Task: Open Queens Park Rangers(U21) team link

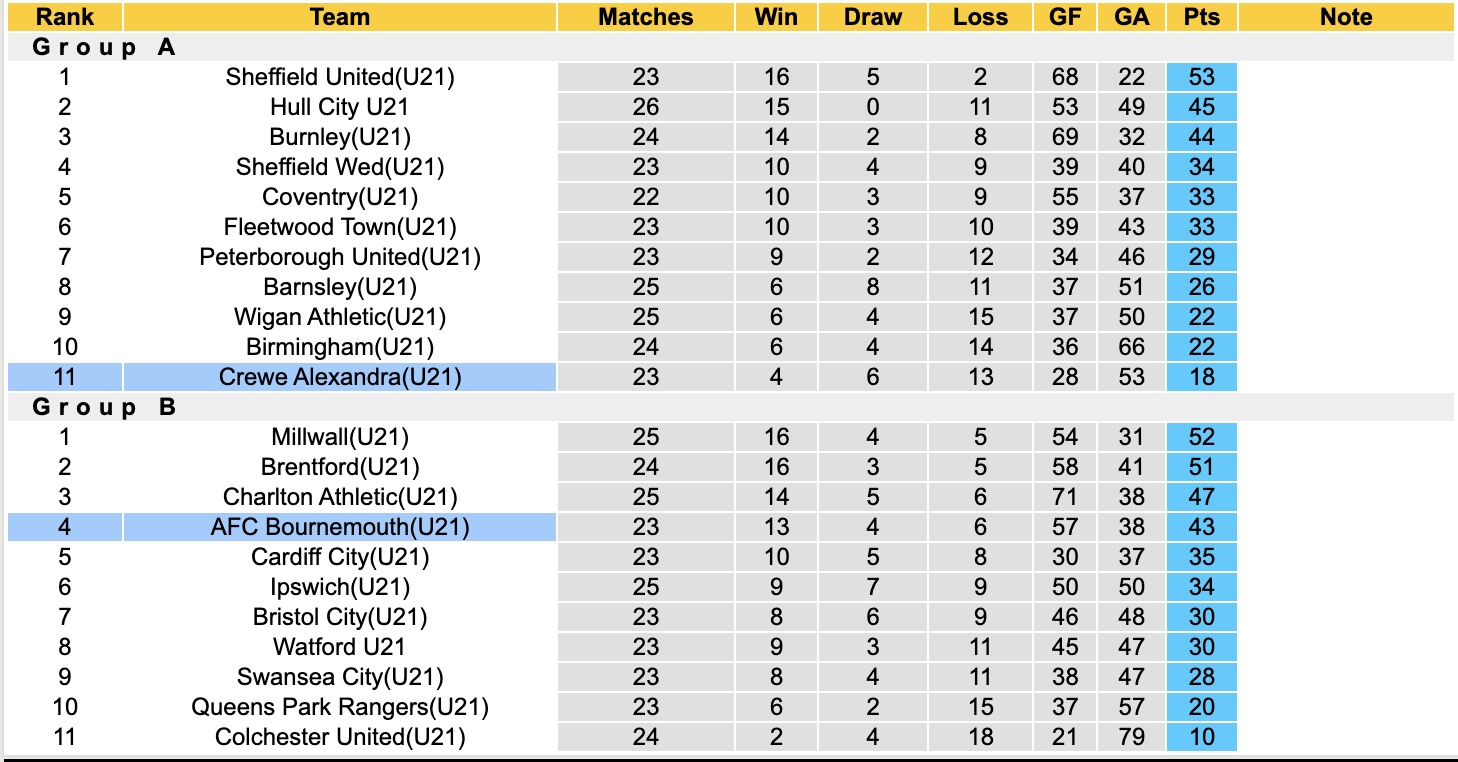Action: coord(340,707)
